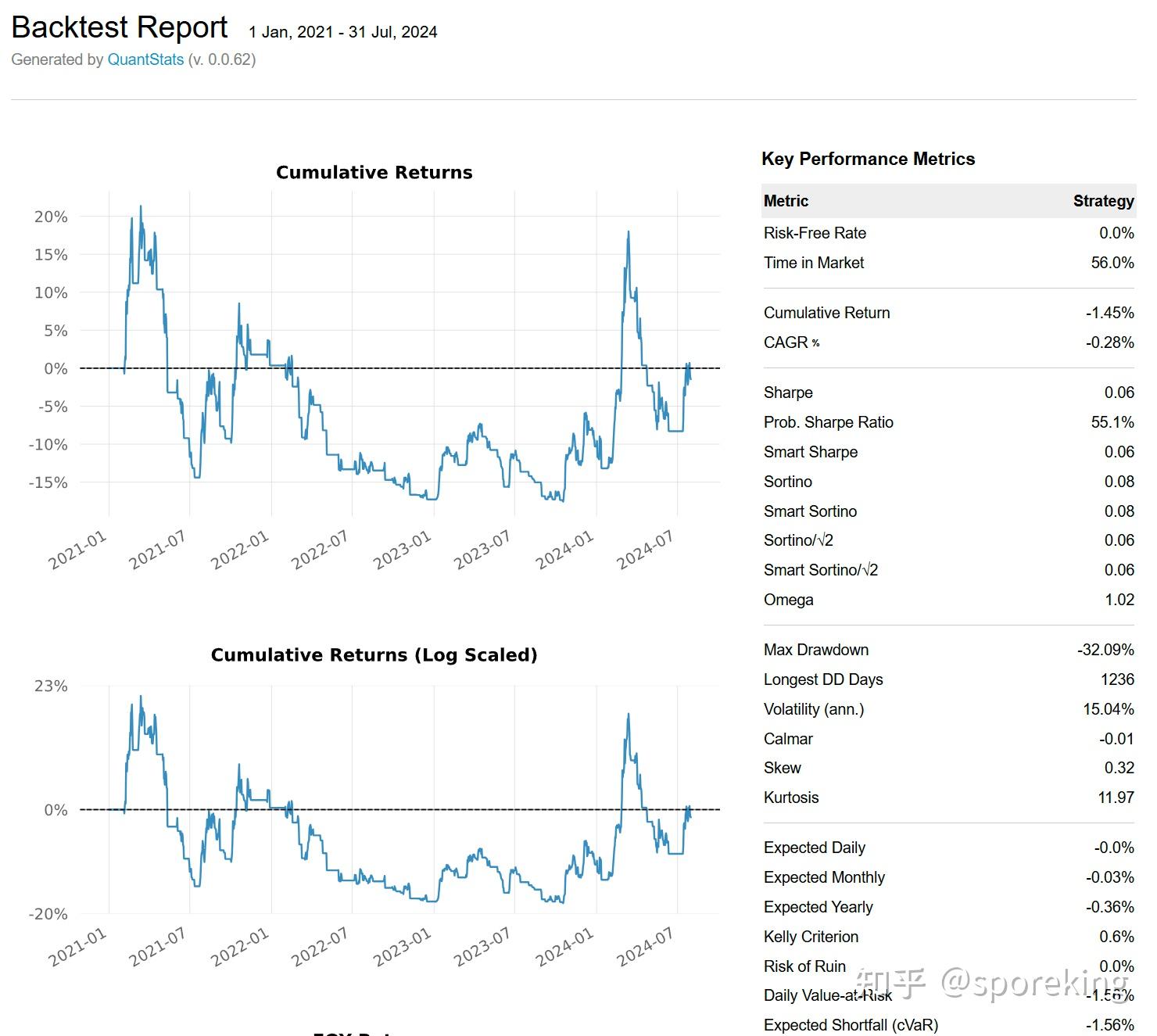This screenshot has width=1157, height=1036.
Task: Click the 20% y-axis label on top chart
Action: pyautogui.click(x=51, y=217)
